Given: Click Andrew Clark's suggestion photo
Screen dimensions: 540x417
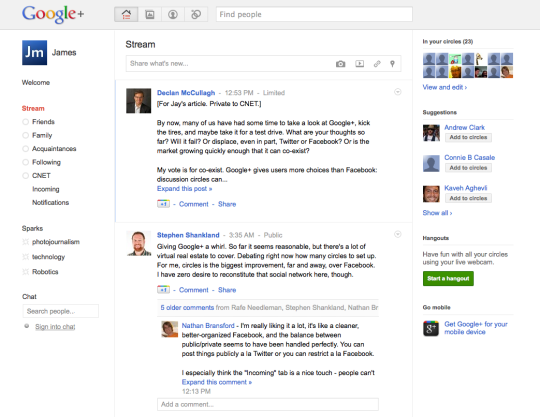Looking at the screenshot, I should tap(431, 133).
